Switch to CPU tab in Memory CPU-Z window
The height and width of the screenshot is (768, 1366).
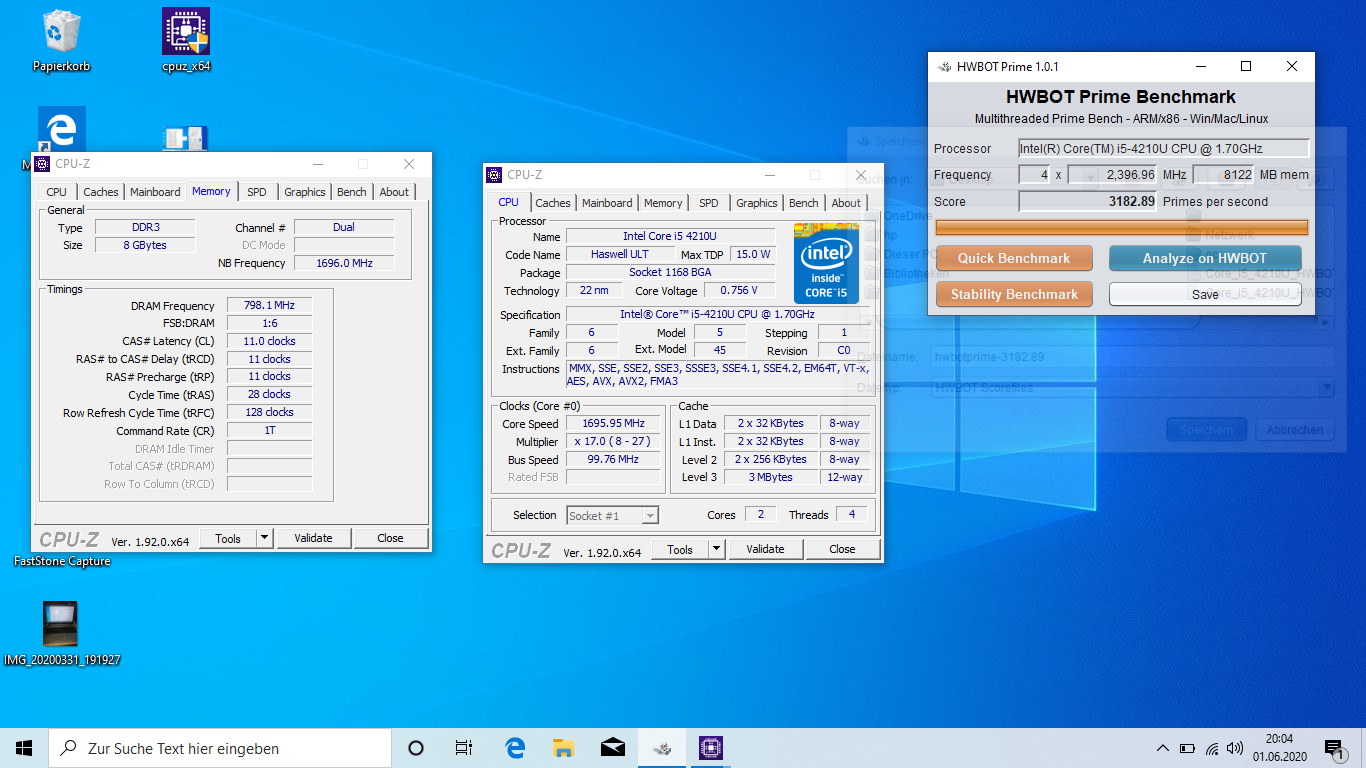coord(57,192)
